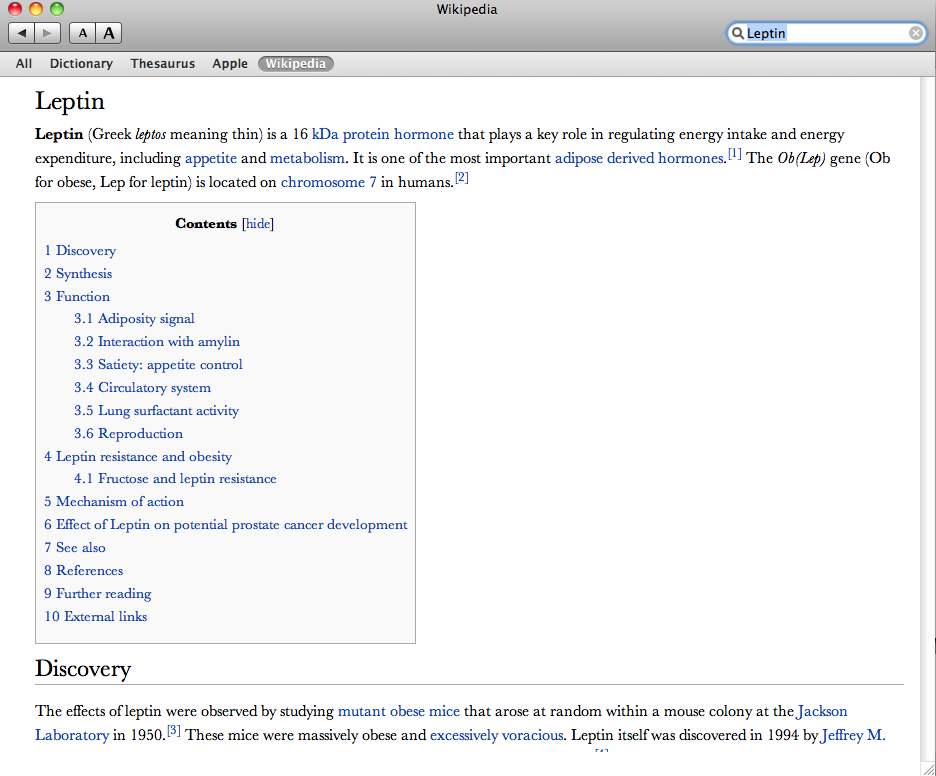Screen dimensions: 936x776
Task: Click footnote reference [1]
Action: click(734, 154)
